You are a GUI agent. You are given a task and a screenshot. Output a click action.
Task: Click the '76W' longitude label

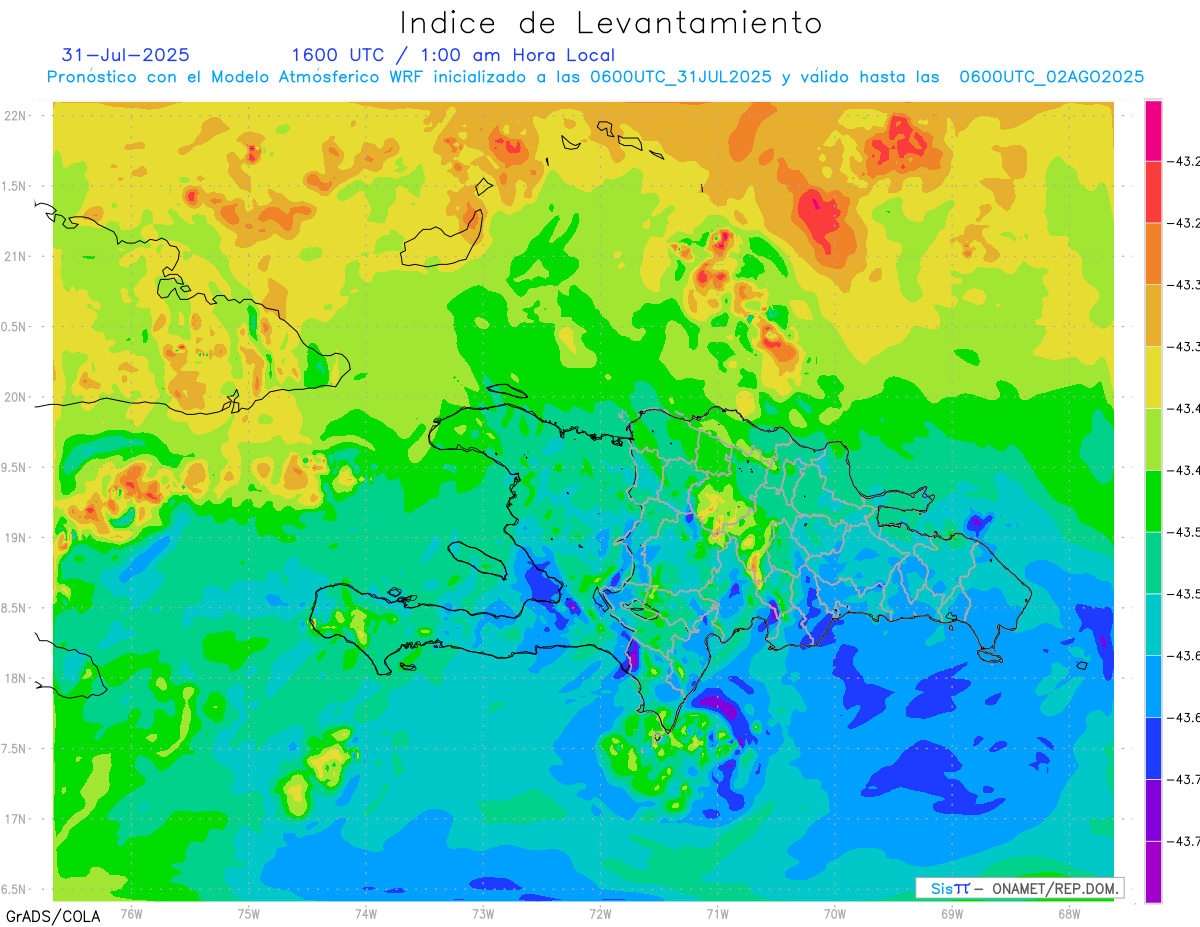click(131, 913)
